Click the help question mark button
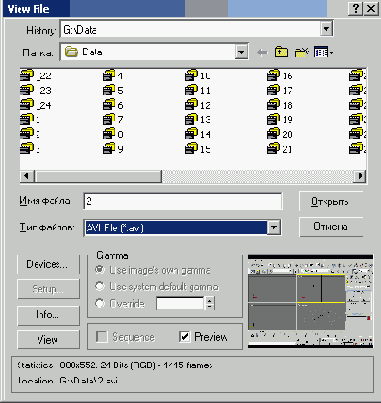The width and height of the screenshot is (381, 403). pos(355,9)
